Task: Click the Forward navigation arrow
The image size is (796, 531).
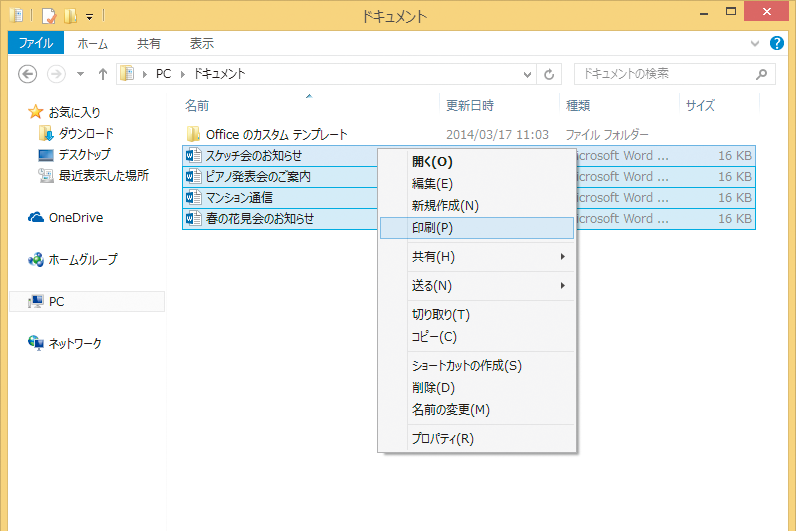Action: (x=56, y=74)
